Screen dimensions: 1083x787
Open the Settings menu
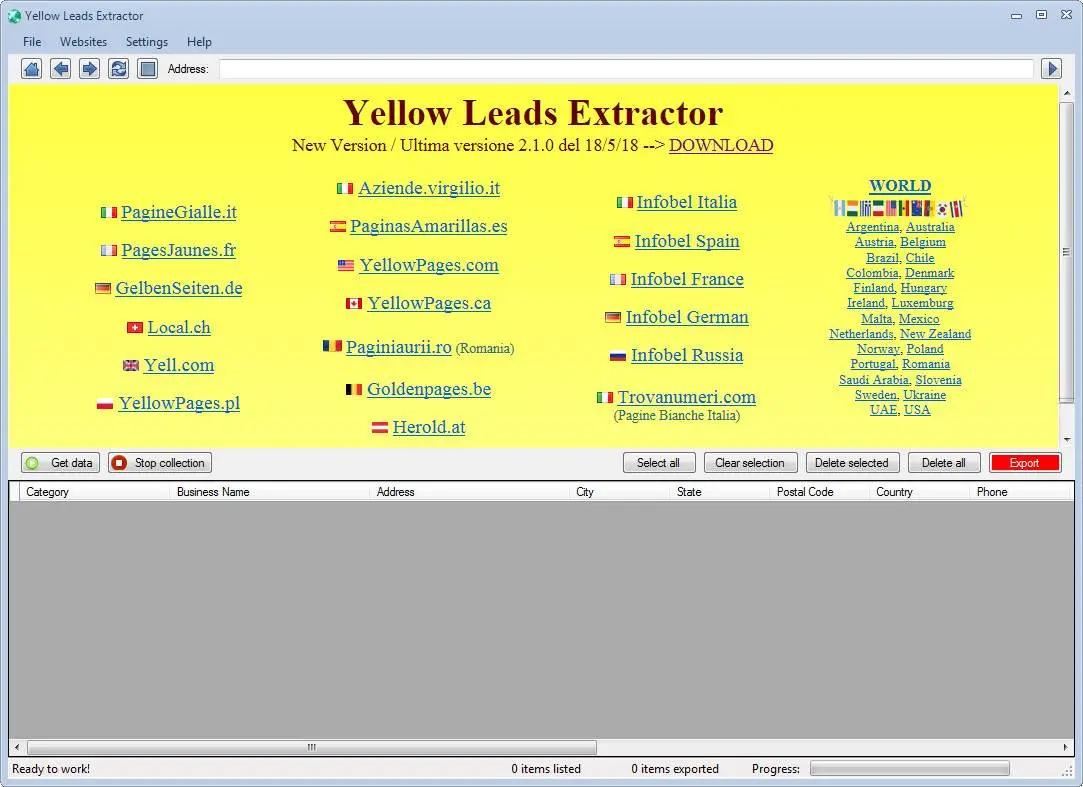(147, 42)
